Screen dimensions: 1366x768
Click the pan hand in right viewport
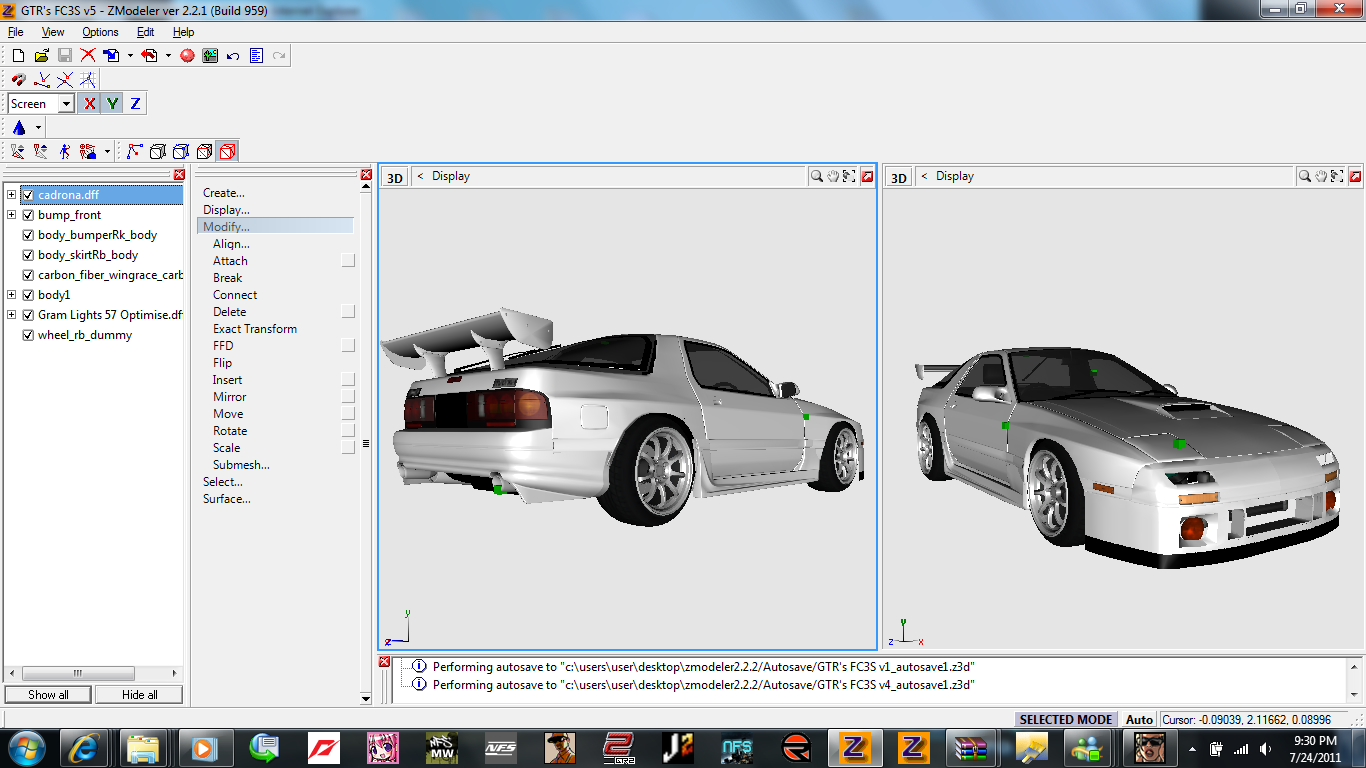pyautogui.click(x=1321, y=176)
